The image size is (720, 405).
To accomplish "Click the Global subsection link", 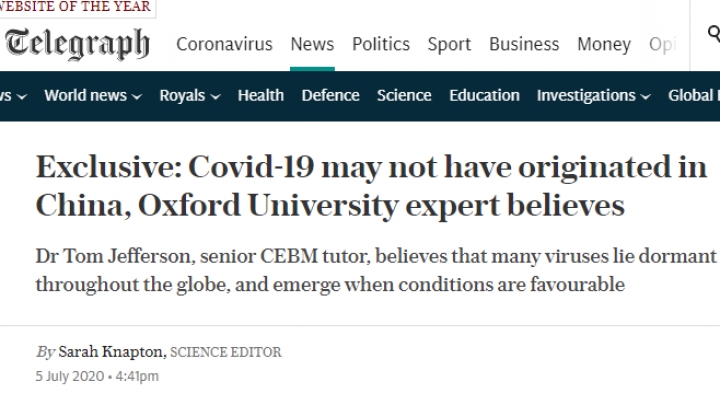I will [x=694, y=96].
